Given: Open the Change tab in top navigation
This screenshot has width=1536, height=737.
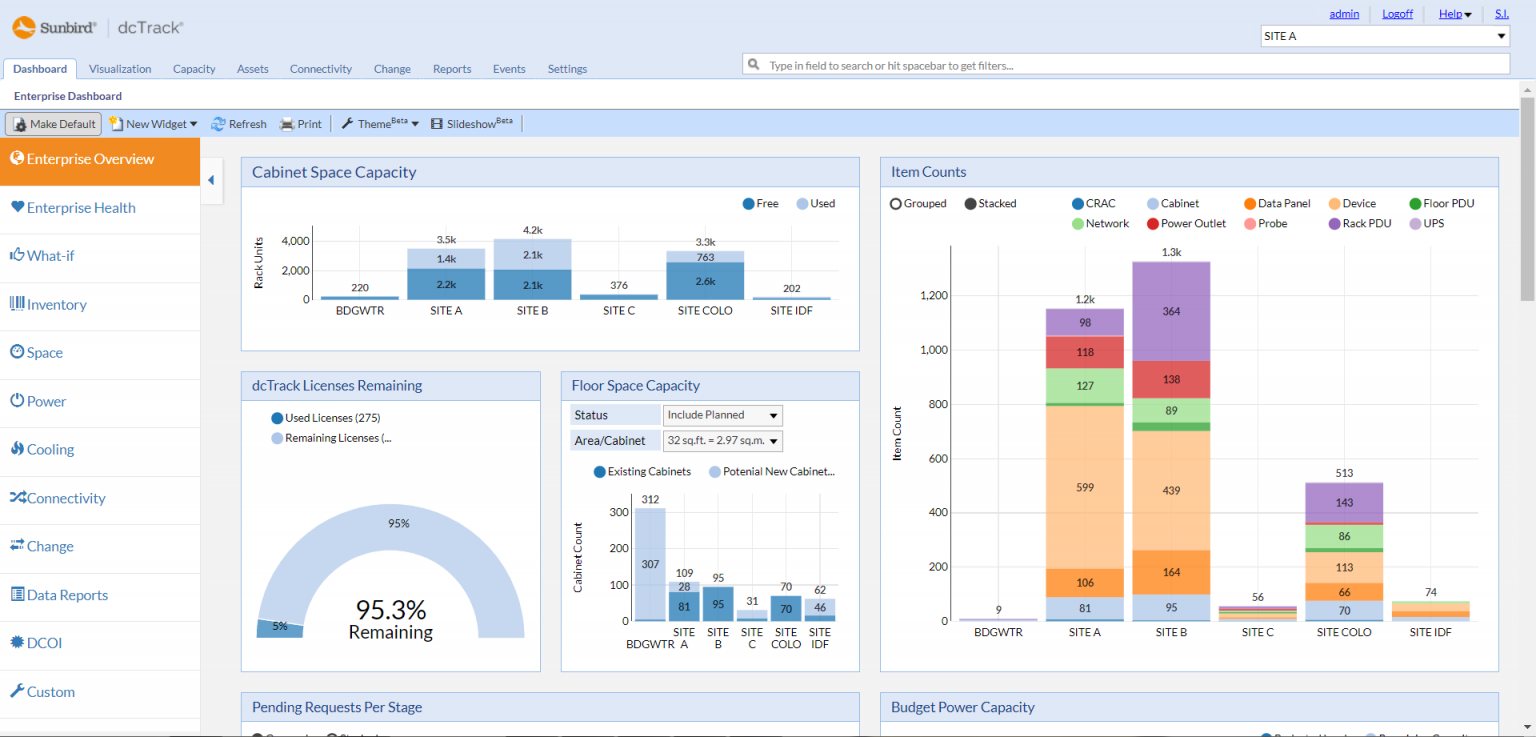Looking at the screenshot, I should [392, 69].
